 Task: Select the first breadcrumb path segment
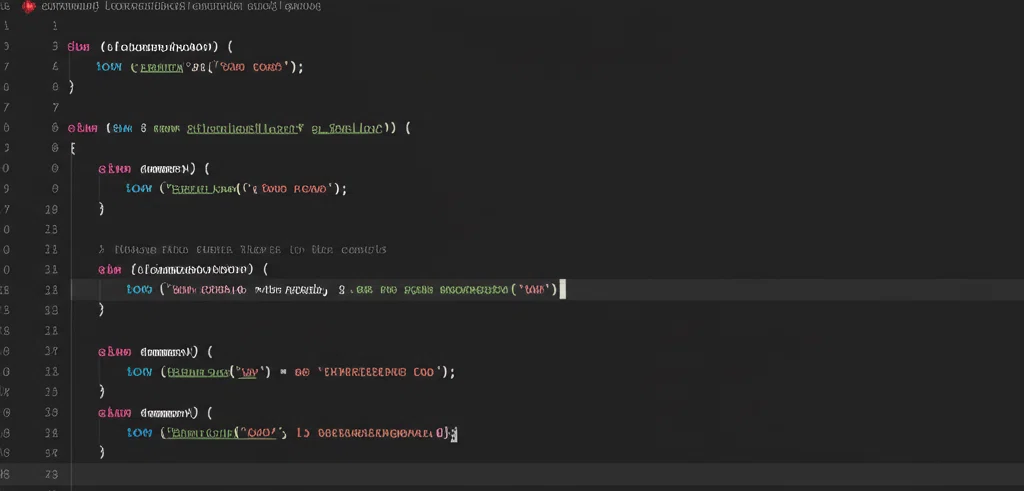tap(70, 7)
